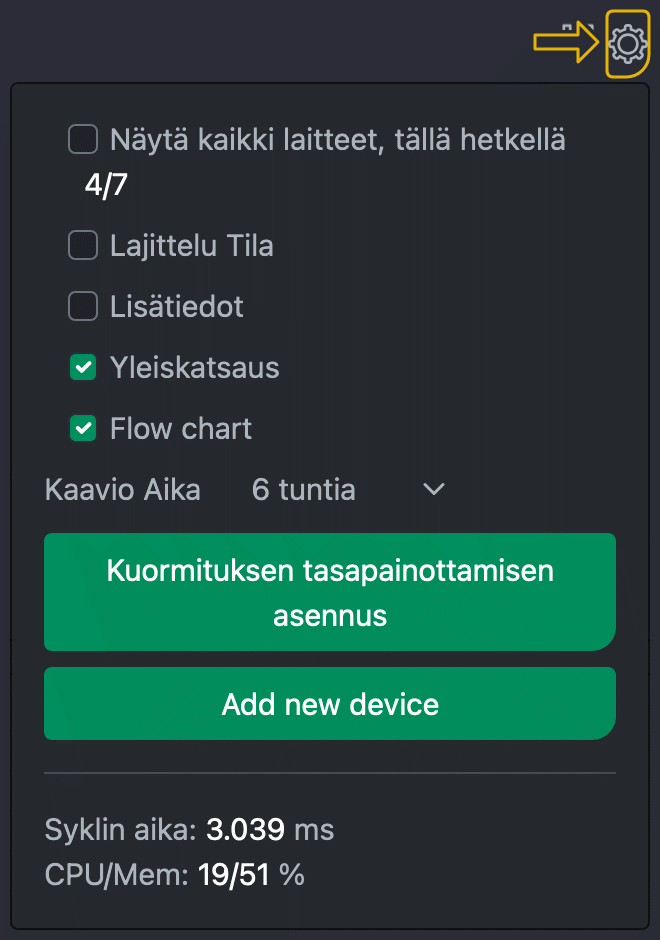This screenshot has width=660, height=940.
Task: Click the "CPU/Mem" usage statistic
Action: click(x=175, y=874)
